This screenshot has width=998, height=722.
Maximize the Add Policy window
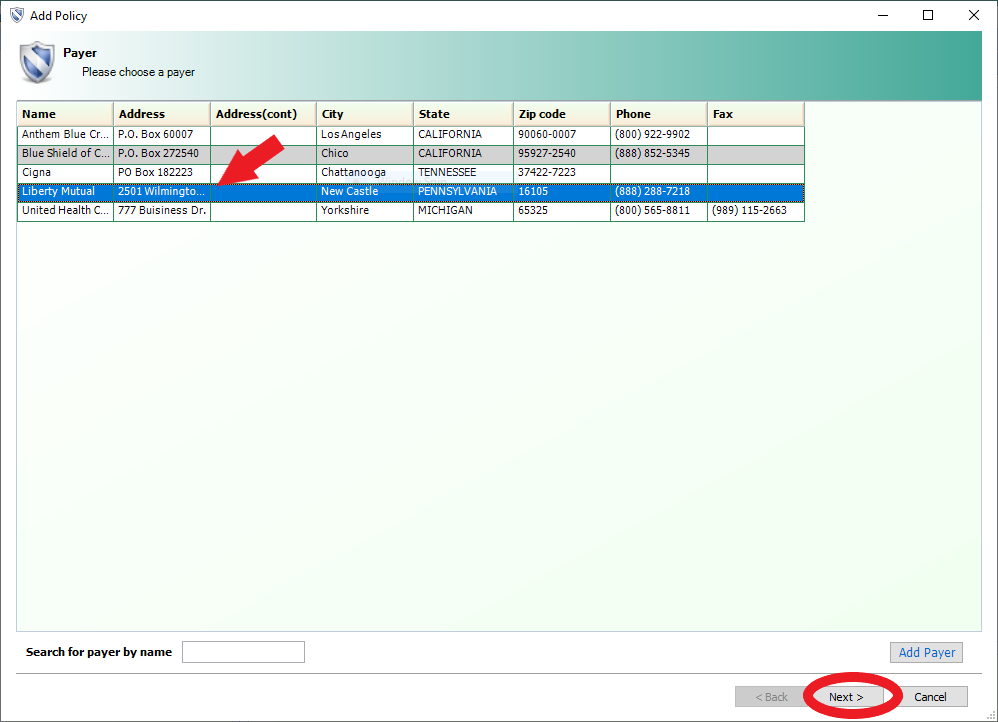pyautogui.click(x=928, y=15)
